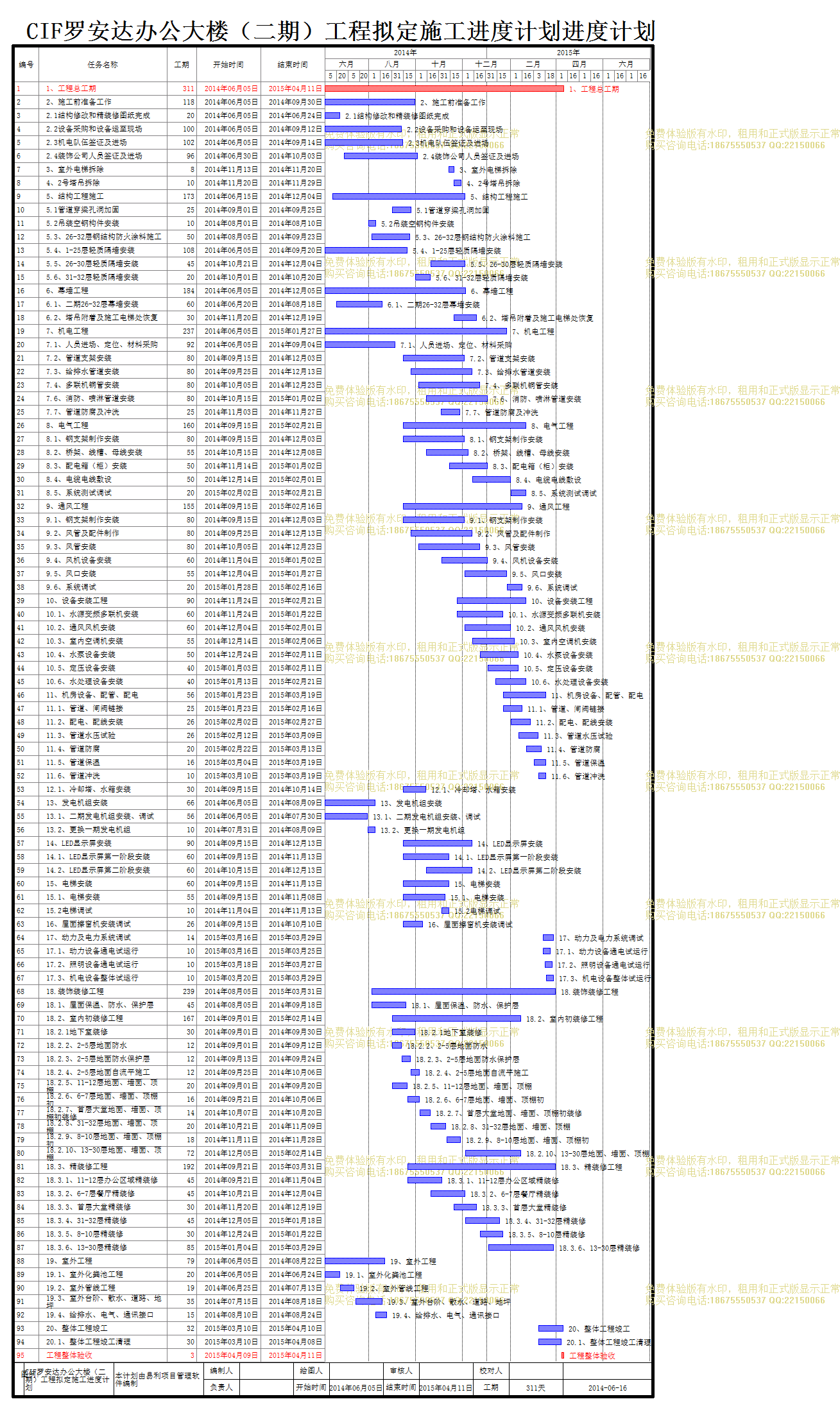Click the 结束时间 column header

click(293, 65)
